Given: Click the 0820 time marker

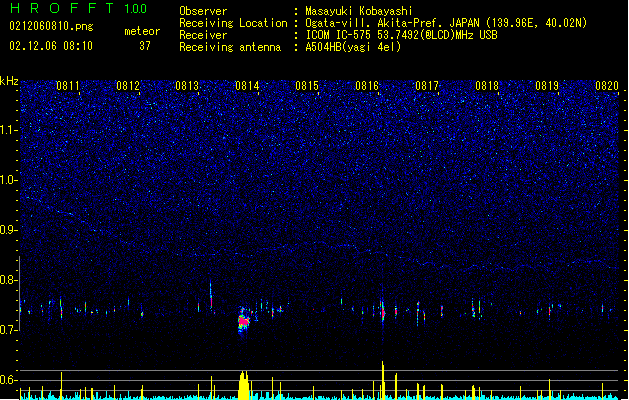Looking at the screenshot, I should 607,86.
